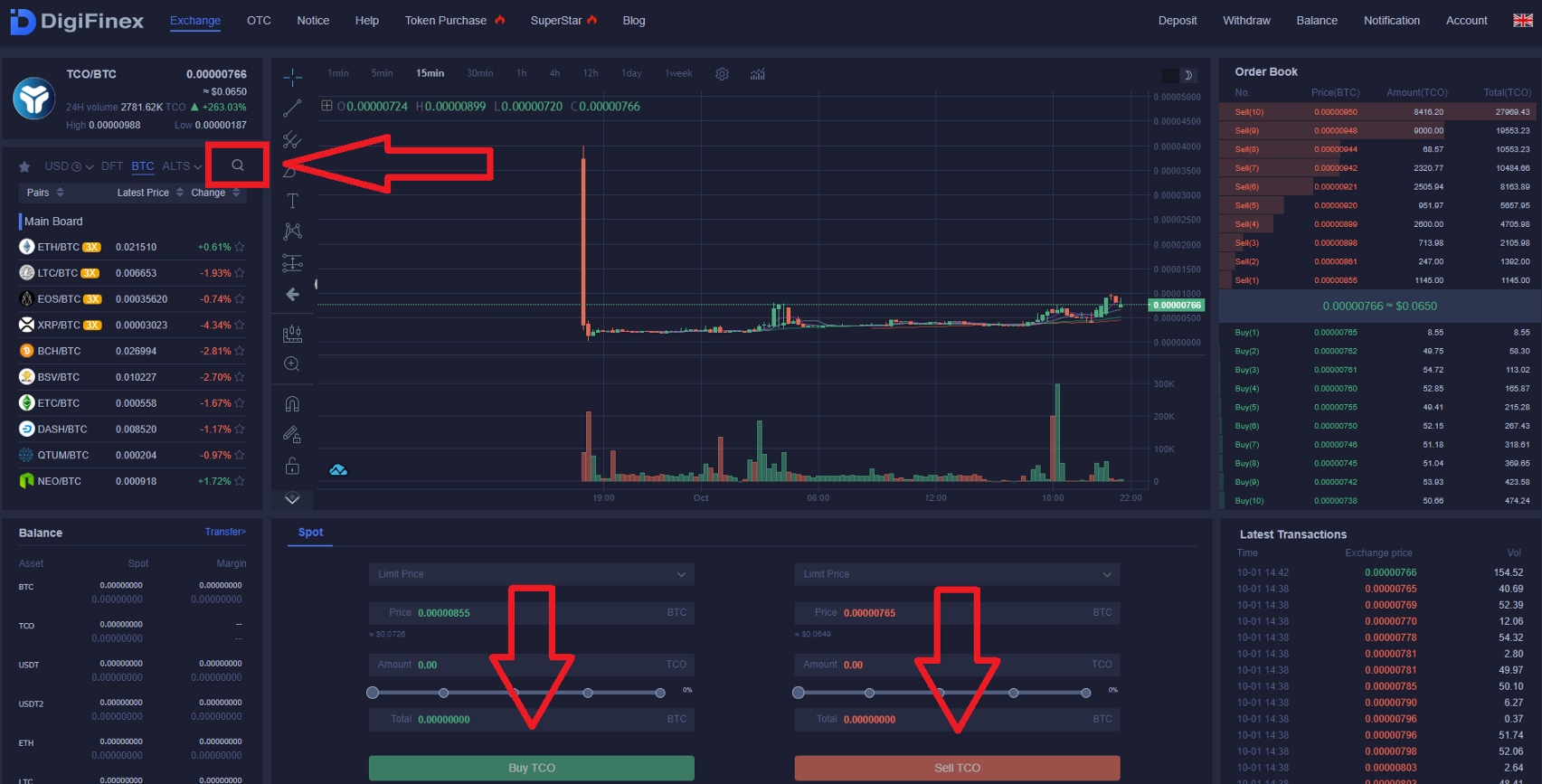Open chart settings gear
This screenshot has height=784, width=1542.
[x=722, y=74]
